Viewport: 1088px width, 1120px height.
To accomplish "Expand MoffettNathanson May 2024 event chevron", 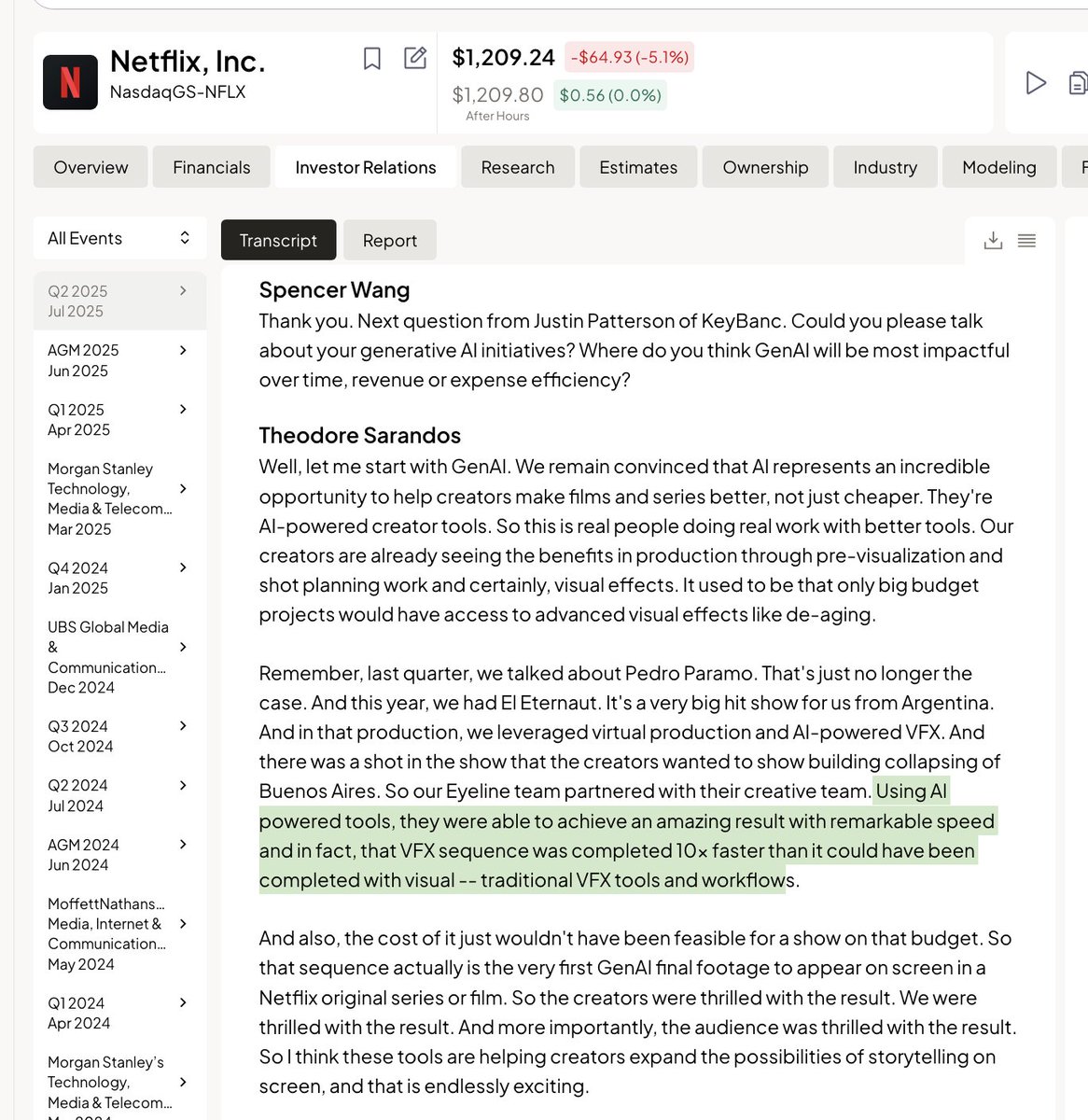I will click(183, 924).
